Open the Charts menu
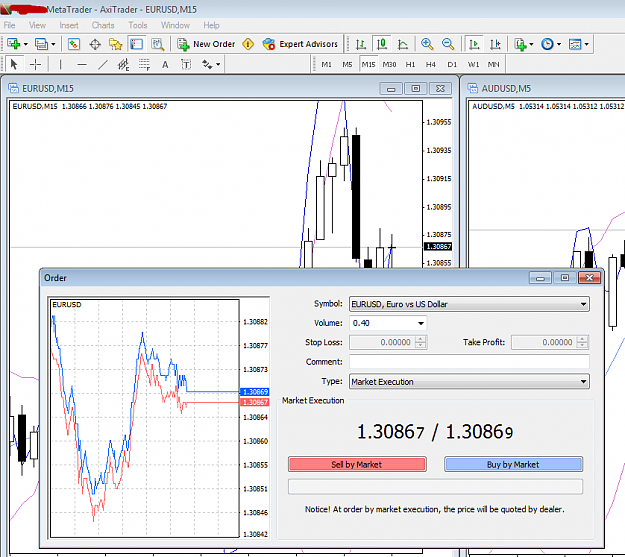625x557 pixels. 103,26
